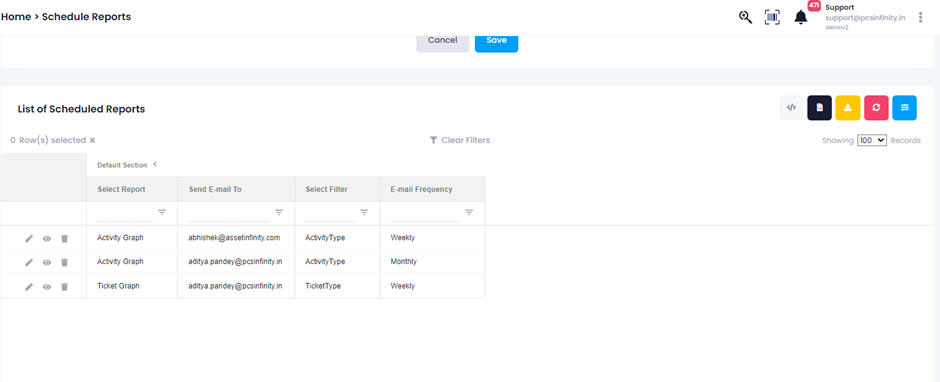Open the search magnifier icon in header

coord(745,17)
